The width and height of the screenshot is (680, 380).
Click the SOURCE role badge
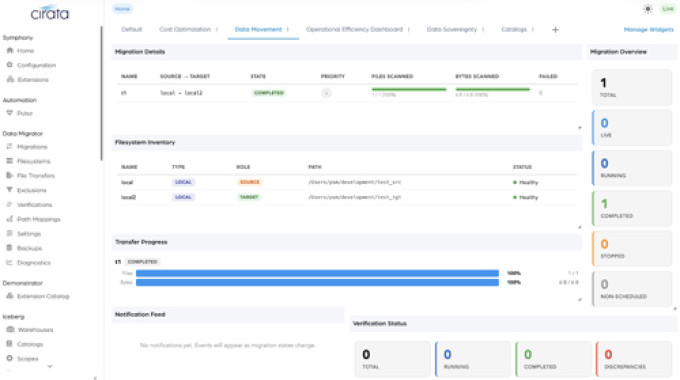249,182
